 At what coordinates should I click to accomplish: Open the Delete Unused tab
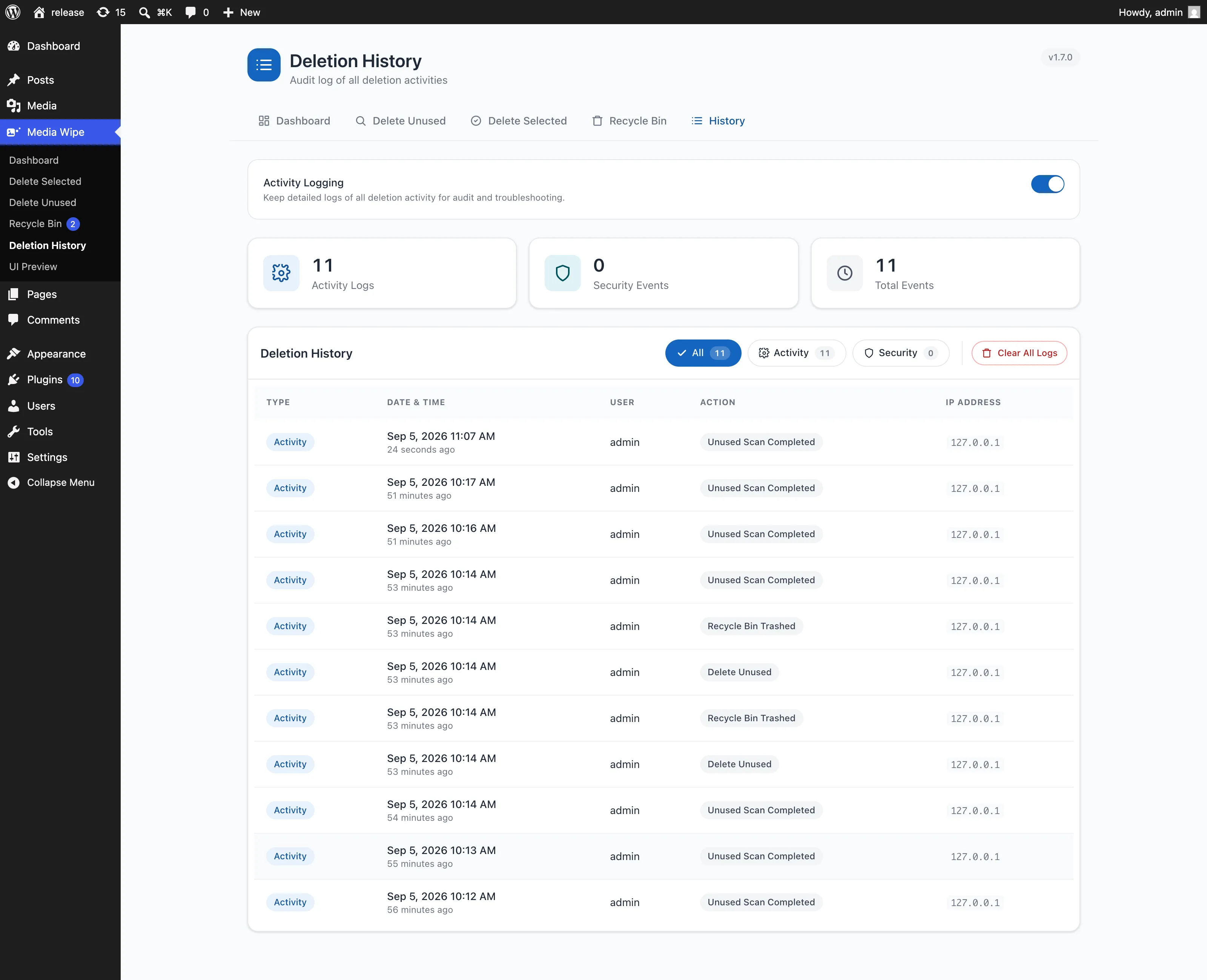click(400, 121)
